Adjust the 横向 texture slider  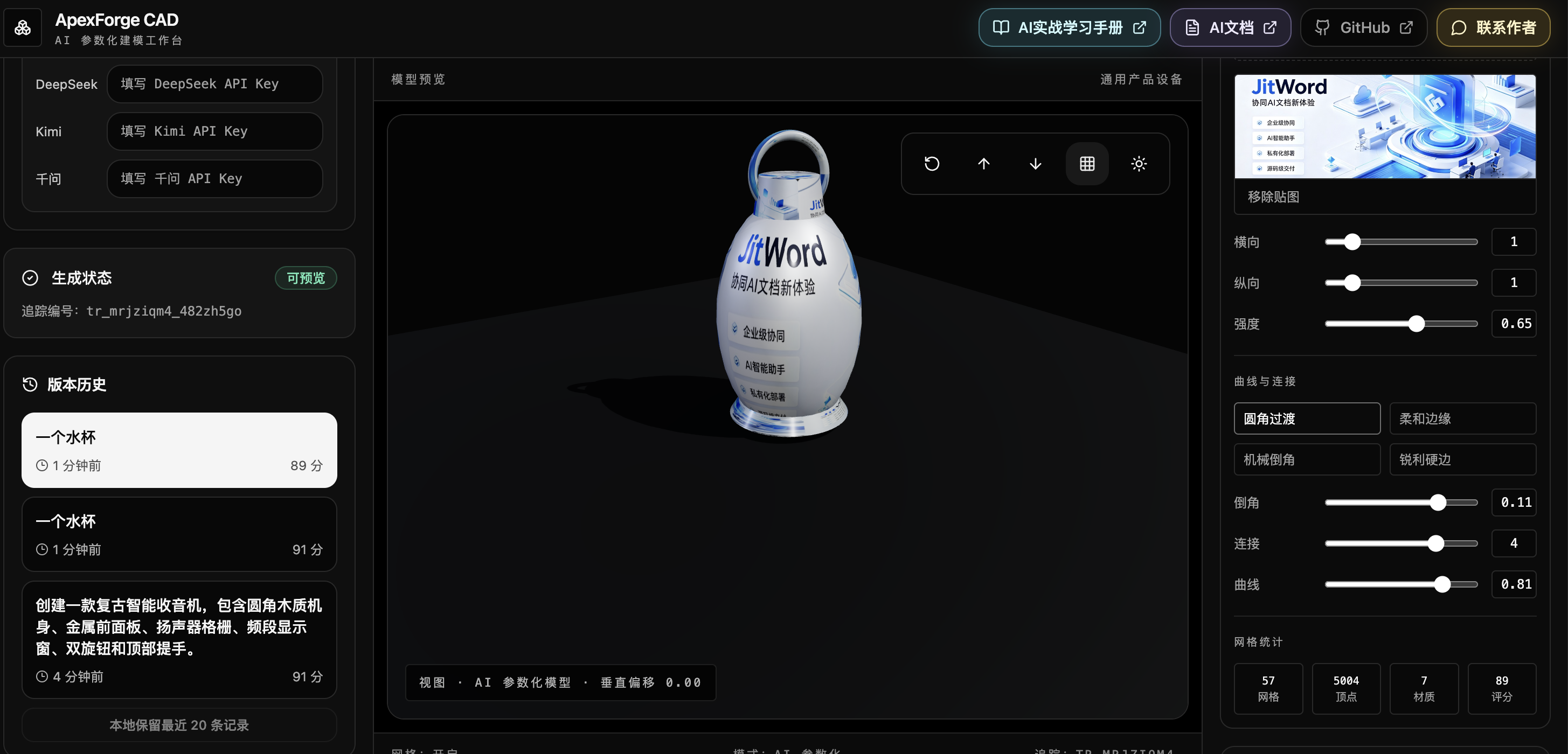coord(1401,242)
